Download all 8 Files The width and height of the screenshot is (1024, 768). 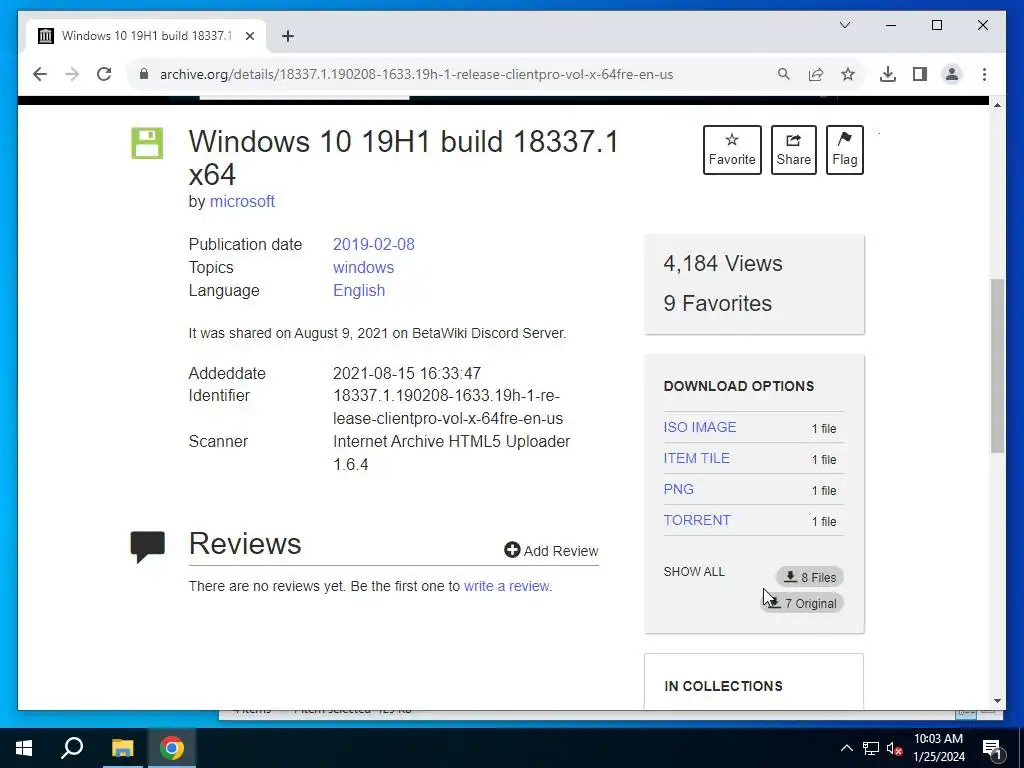pos(810,577)
